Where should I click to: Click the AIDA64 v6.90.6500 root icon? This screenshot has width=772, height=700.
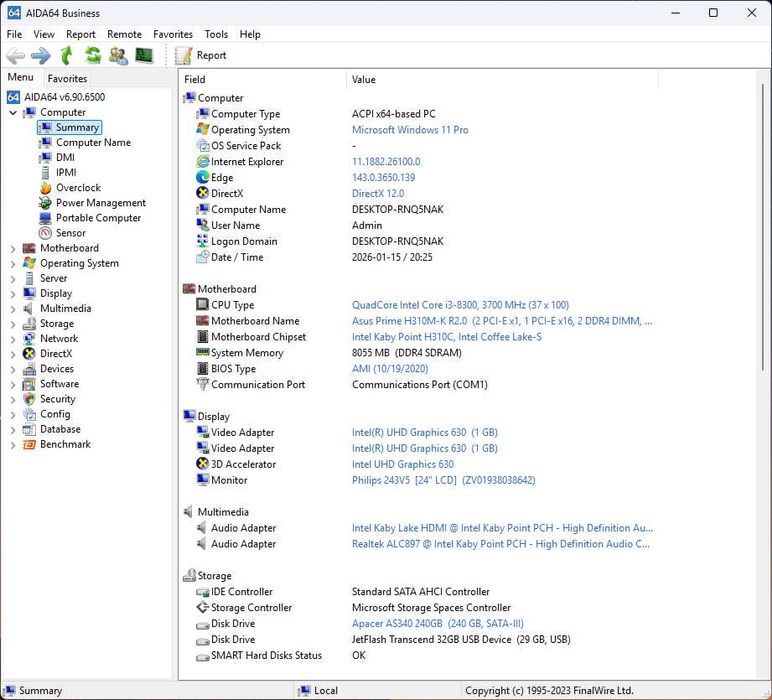[x=13, y=97]
